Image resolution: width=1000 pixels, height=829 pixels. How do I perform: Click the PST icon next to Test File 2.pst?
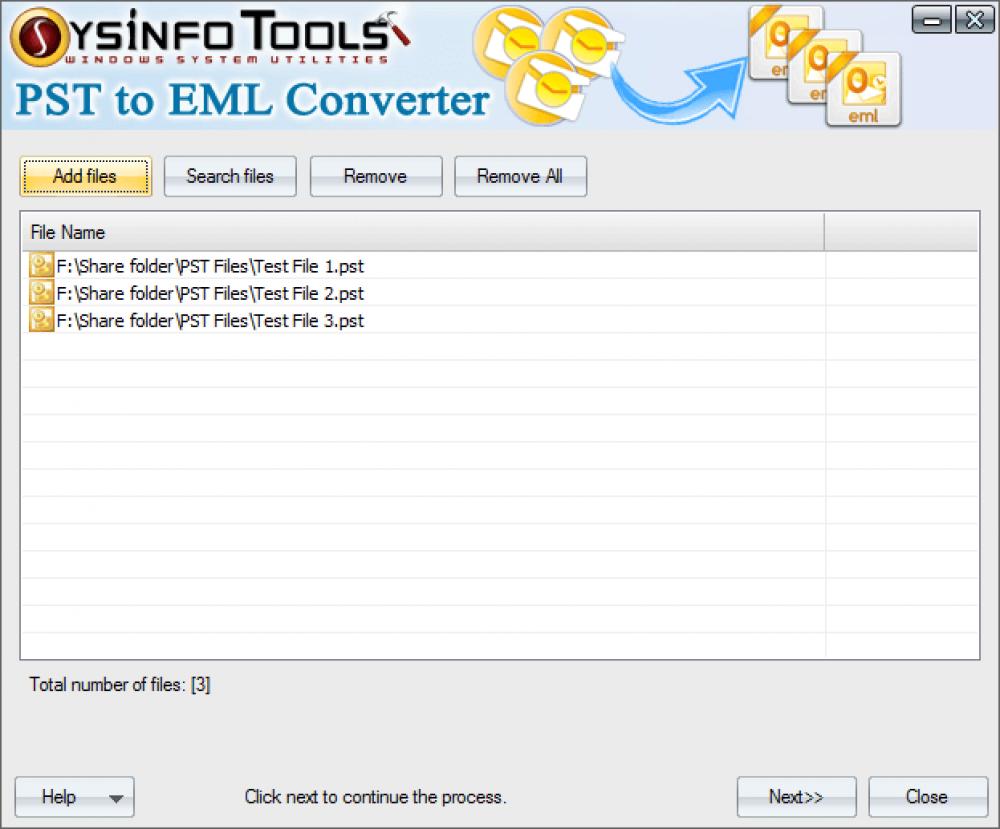click(41, 293)
